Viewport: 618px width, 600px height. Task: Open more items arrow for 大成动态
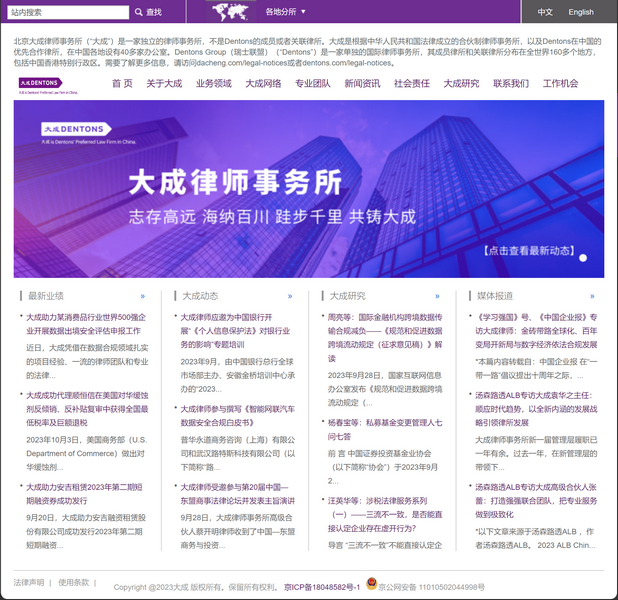click(290, 296)
